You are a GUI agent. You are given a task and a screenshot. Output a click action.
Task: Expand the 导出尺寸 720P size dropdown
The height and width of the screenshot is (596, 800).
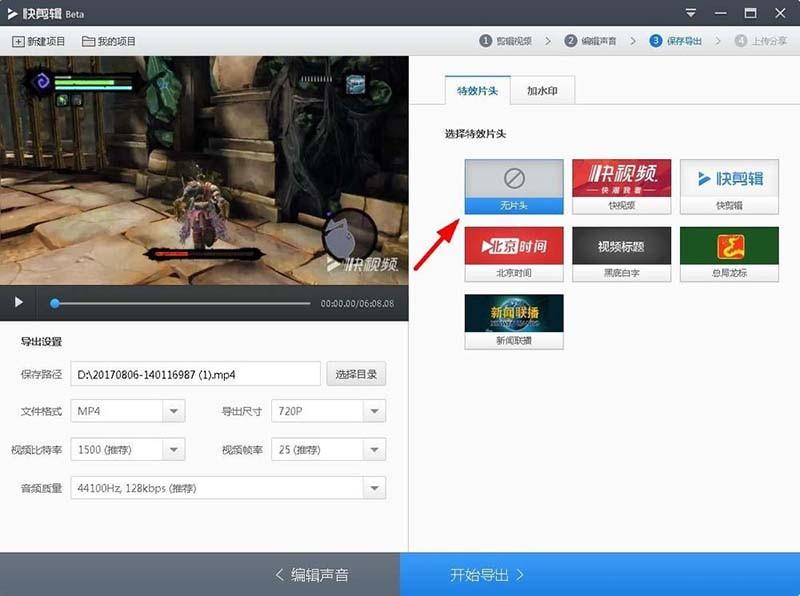(x=327, y=411)
